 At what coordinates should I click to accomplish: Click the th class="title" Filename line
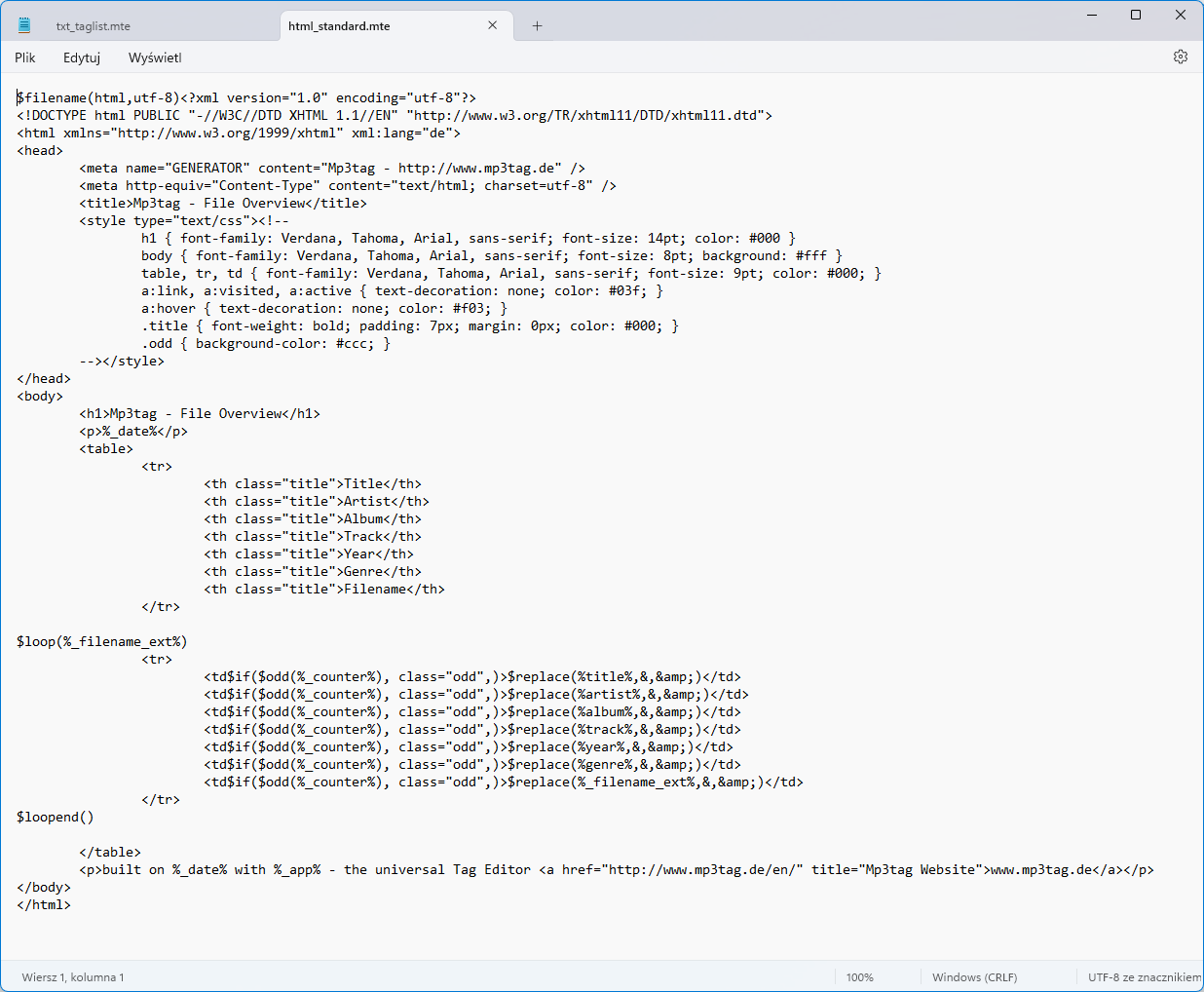point(324,589)
